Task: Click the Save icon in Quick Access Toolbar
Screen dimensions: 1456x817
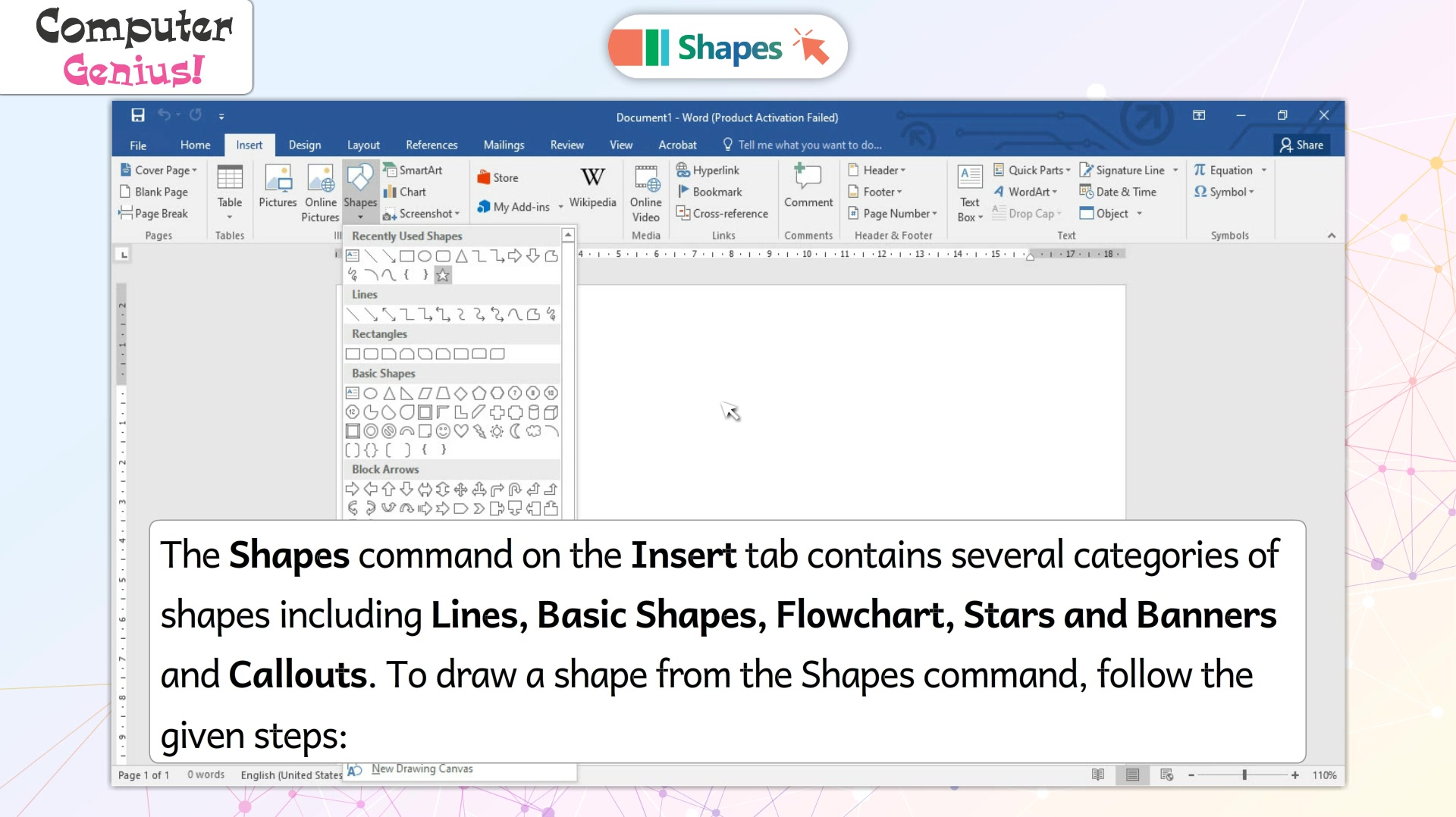Action: [x=137, y=115]
